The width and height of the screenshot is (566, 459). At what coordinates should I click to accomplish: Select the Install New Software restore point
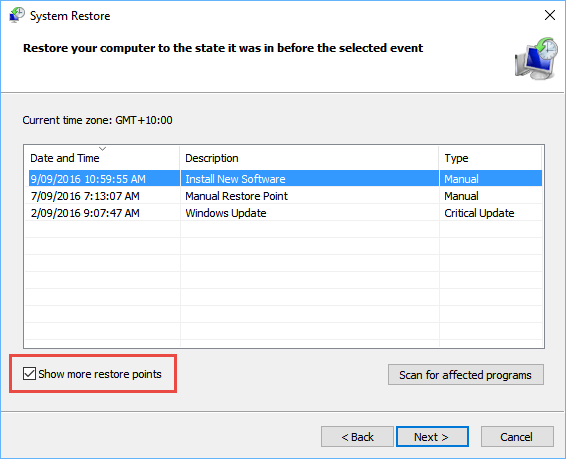point(285,179)
